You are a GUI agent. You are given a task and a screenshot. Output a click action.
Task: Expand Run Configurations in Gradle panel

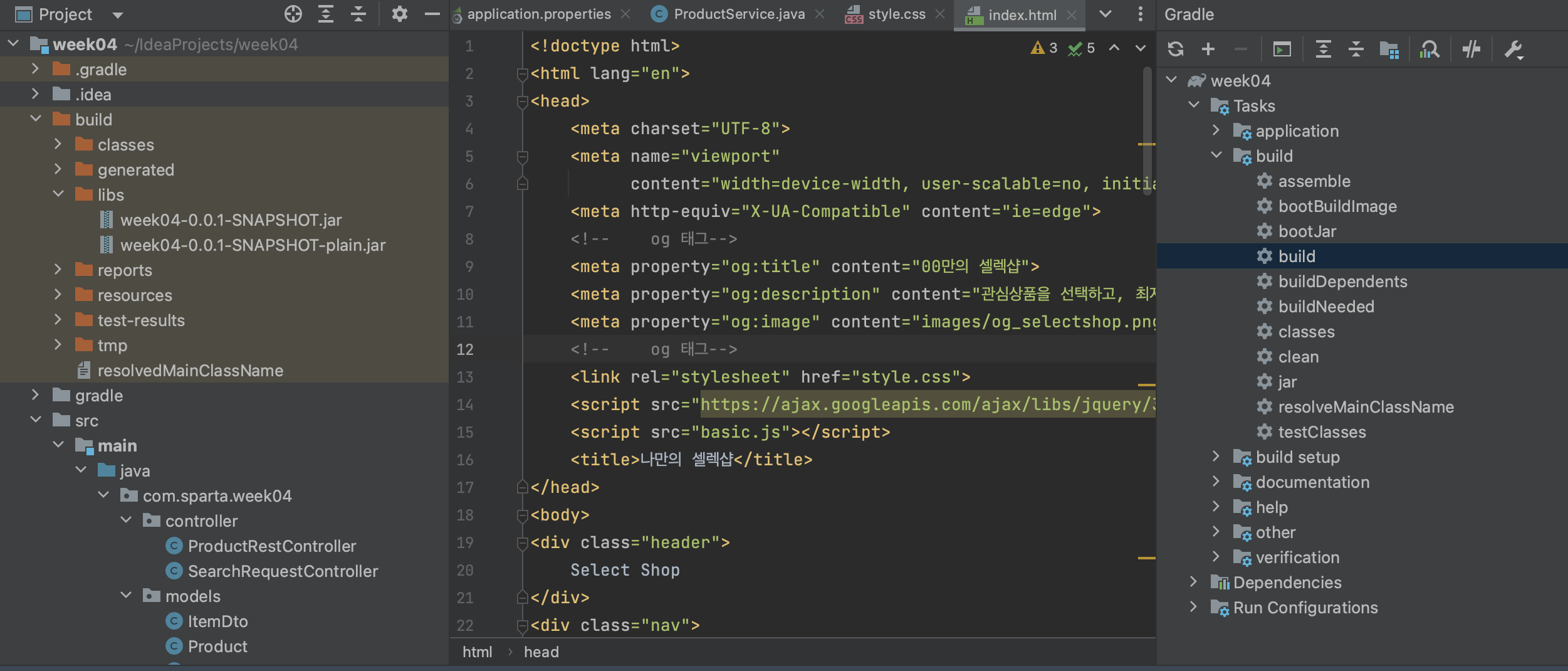pos(1194,607)
